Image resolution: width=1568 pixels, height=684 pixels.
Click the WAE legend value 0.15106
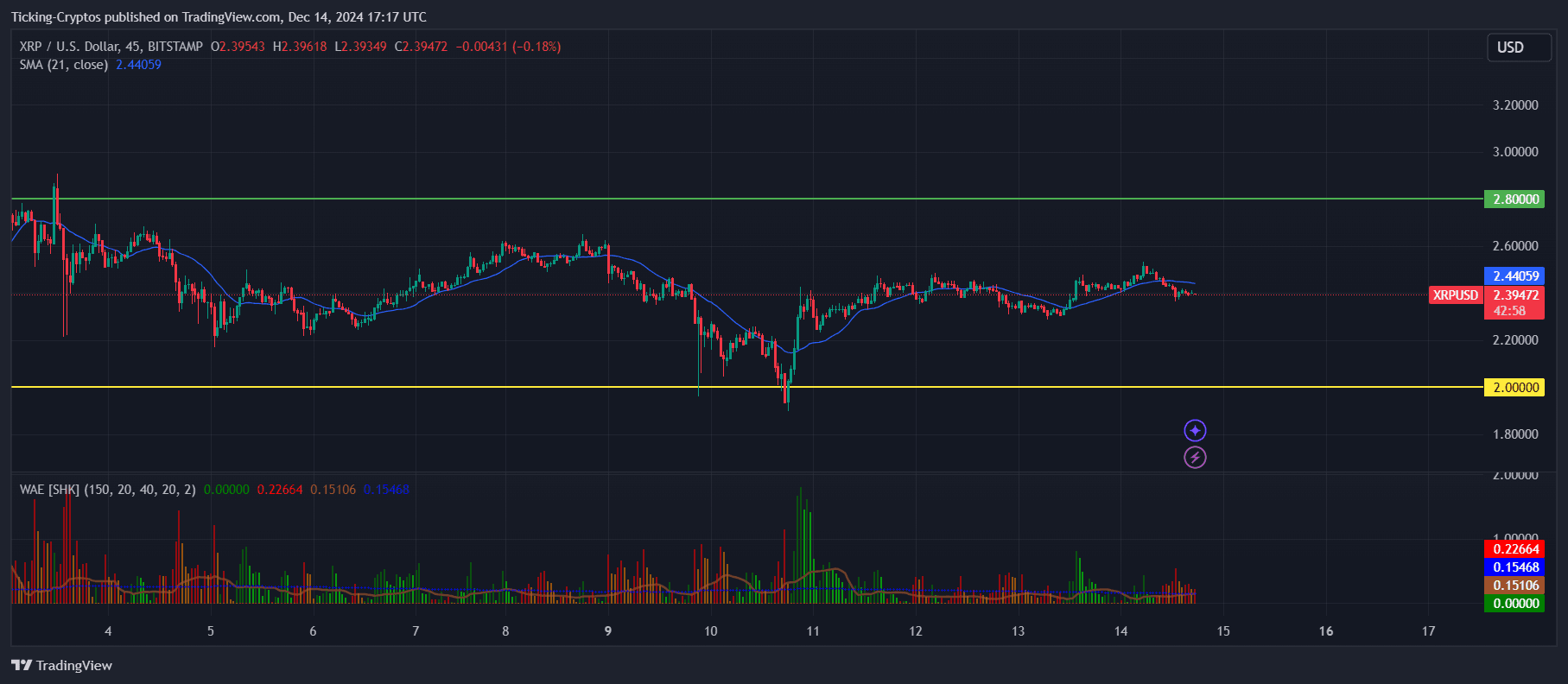pos(333,490)
